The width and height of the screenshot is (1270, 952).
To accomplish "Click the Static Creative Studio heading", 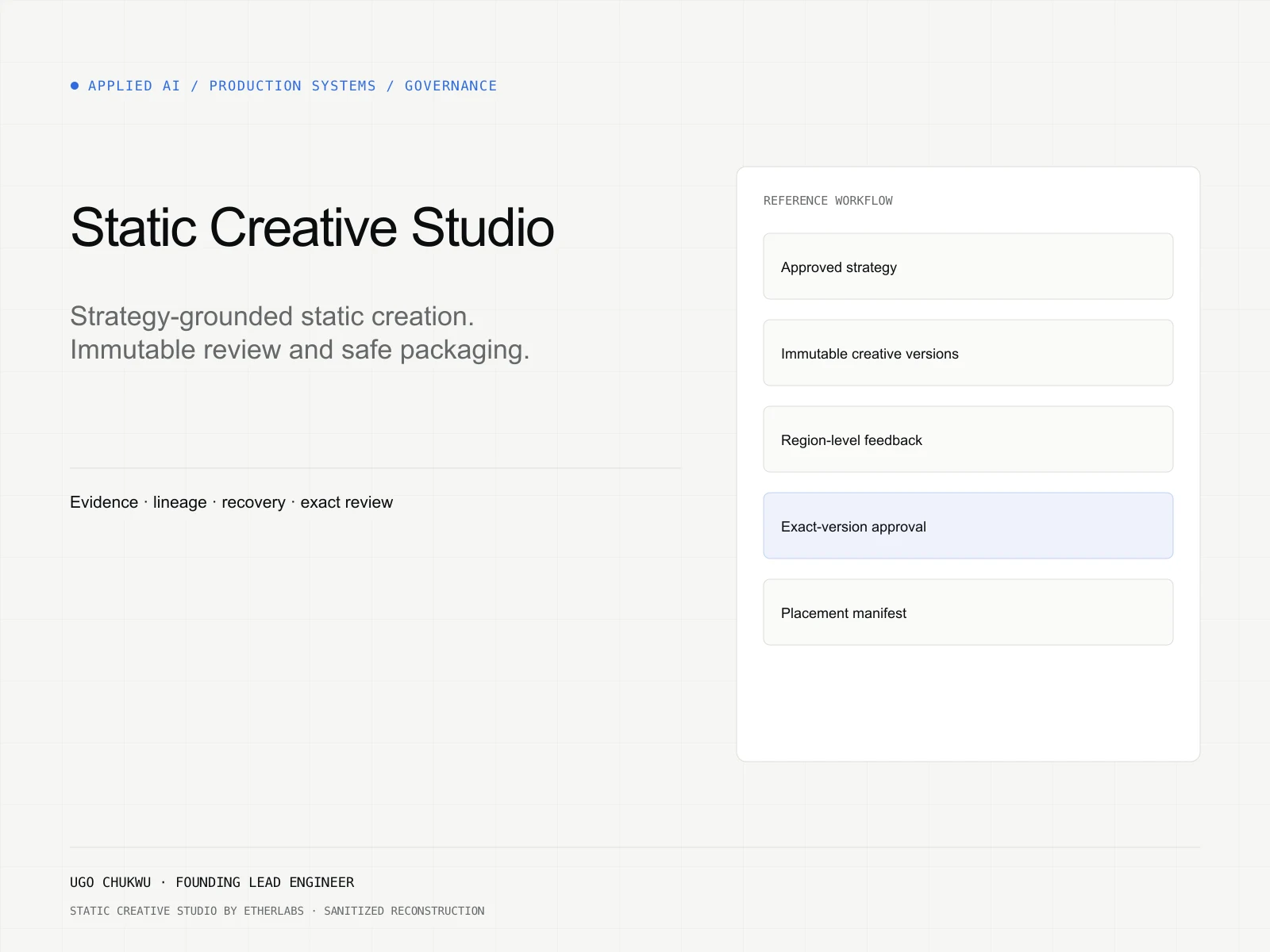I will point(312,228).
